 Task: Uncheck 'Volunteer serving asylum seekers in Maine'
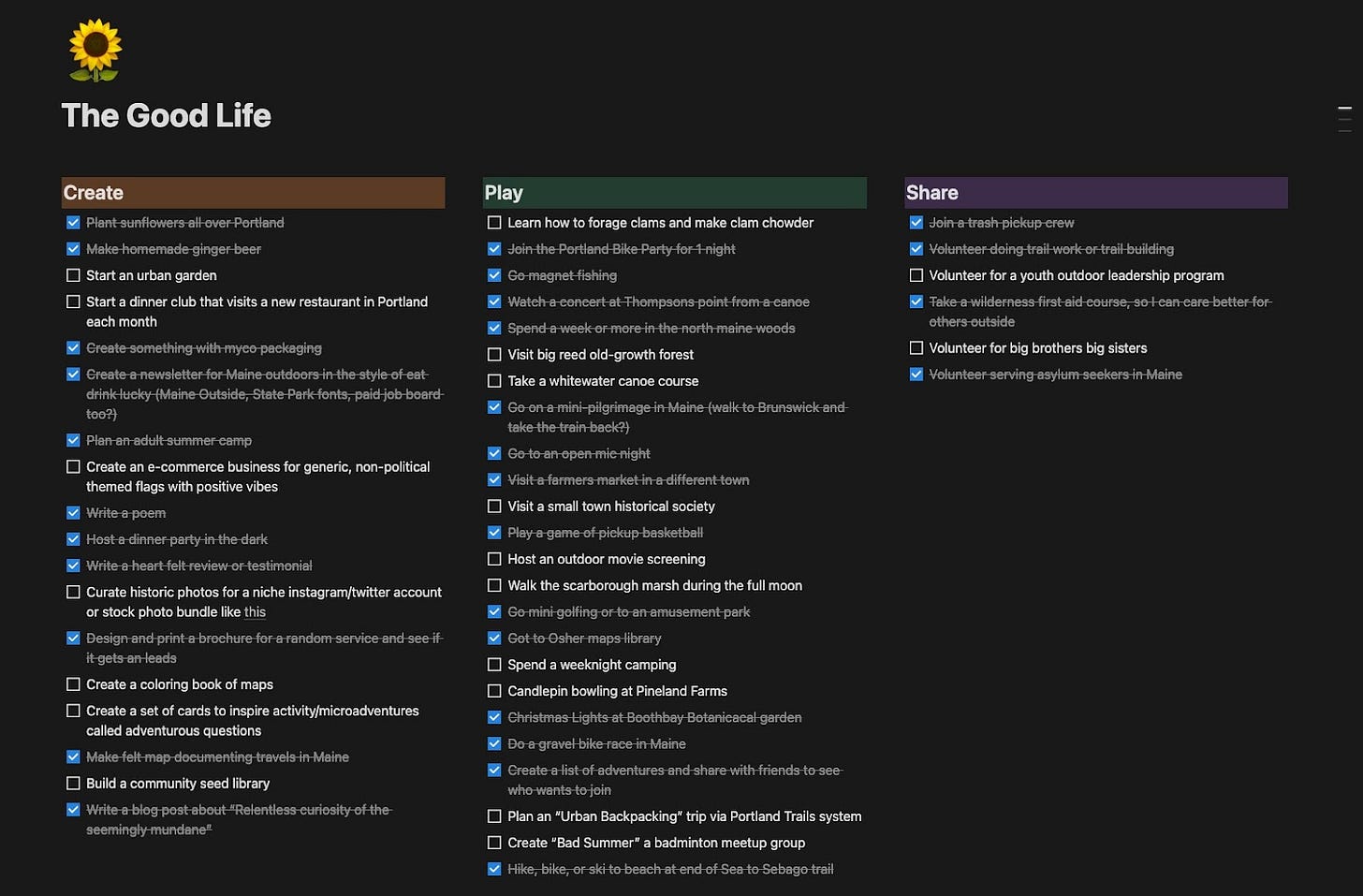[916, 375]
